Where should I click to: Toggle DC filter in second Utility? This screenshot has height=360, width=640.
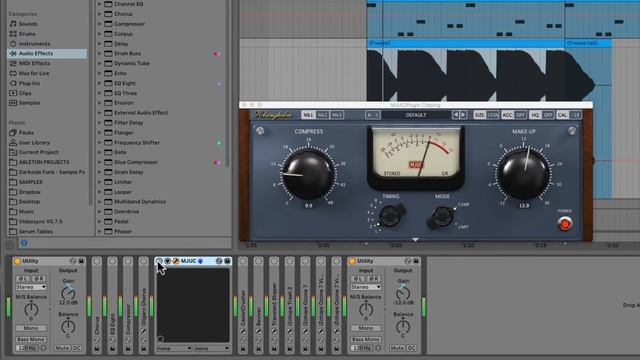[x=411, y=348]
